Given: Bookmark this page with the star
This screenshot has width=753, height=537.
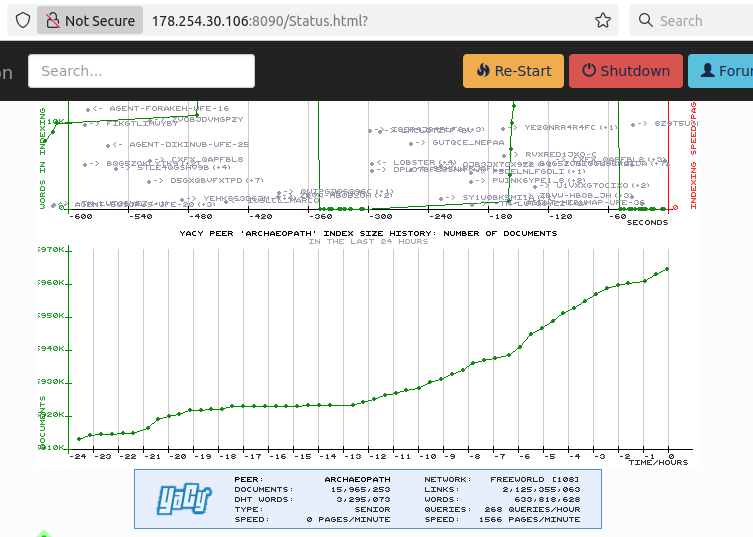Looking at the screenshot, I should point(603,21).
